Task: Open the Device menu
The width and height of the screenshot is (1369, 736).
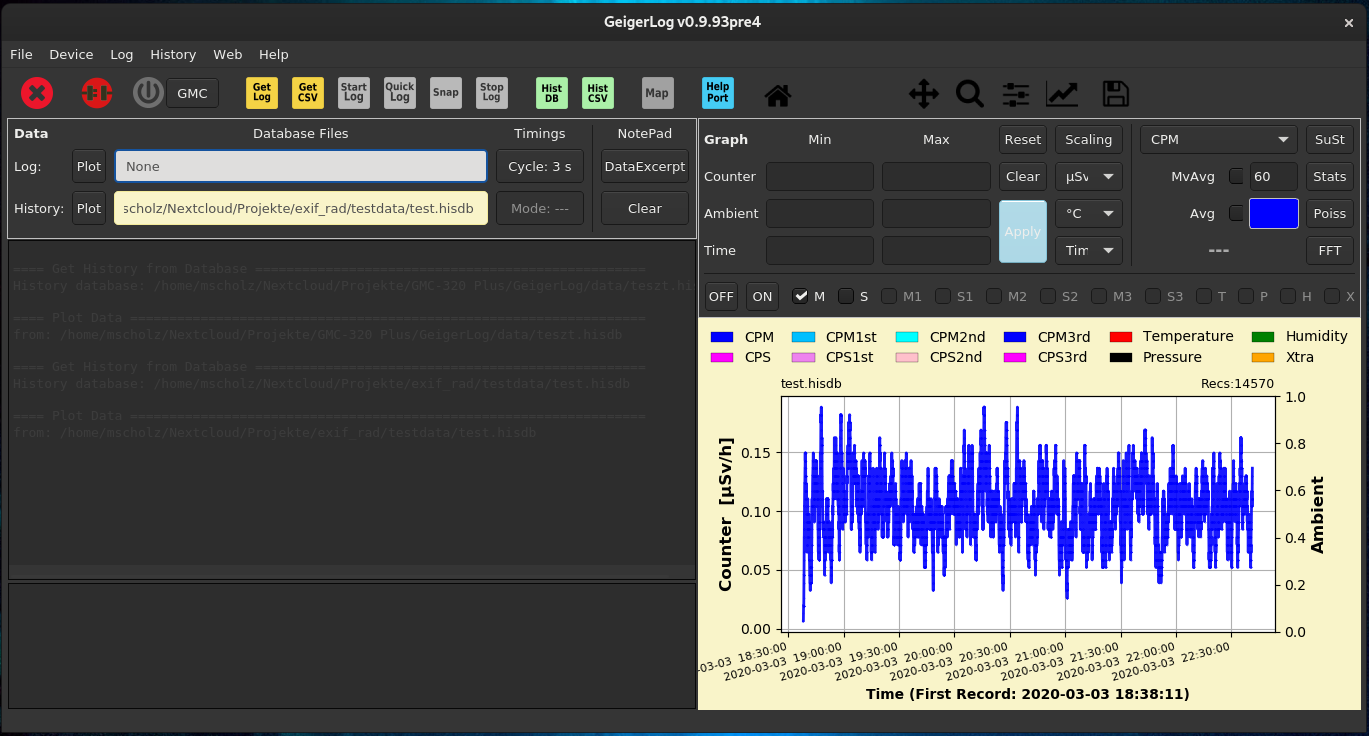Action: click(71, 54)
